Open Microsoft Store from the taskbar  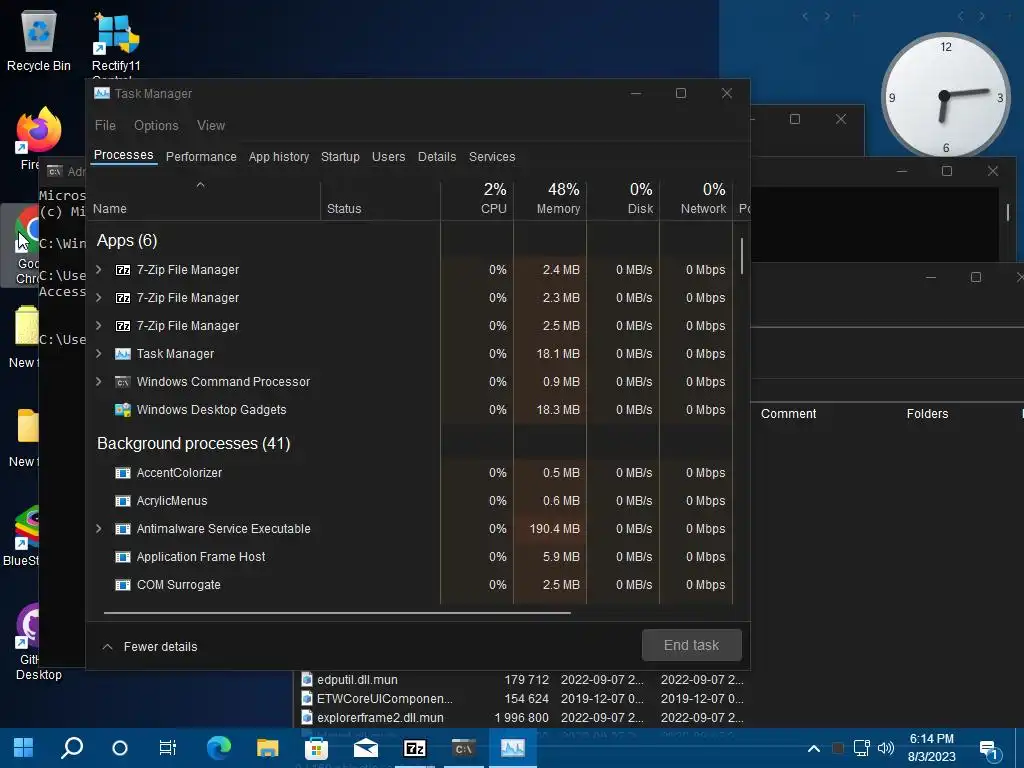point(316,748)
